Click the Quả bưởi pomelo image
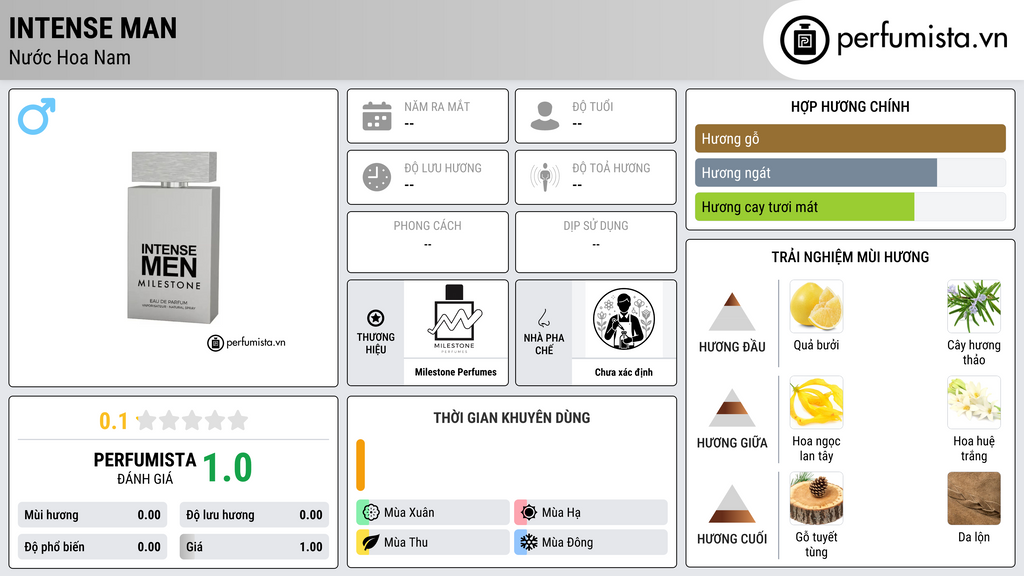Image resolution: width=1024 pixels, height=576 pixels. pos(816,306)
